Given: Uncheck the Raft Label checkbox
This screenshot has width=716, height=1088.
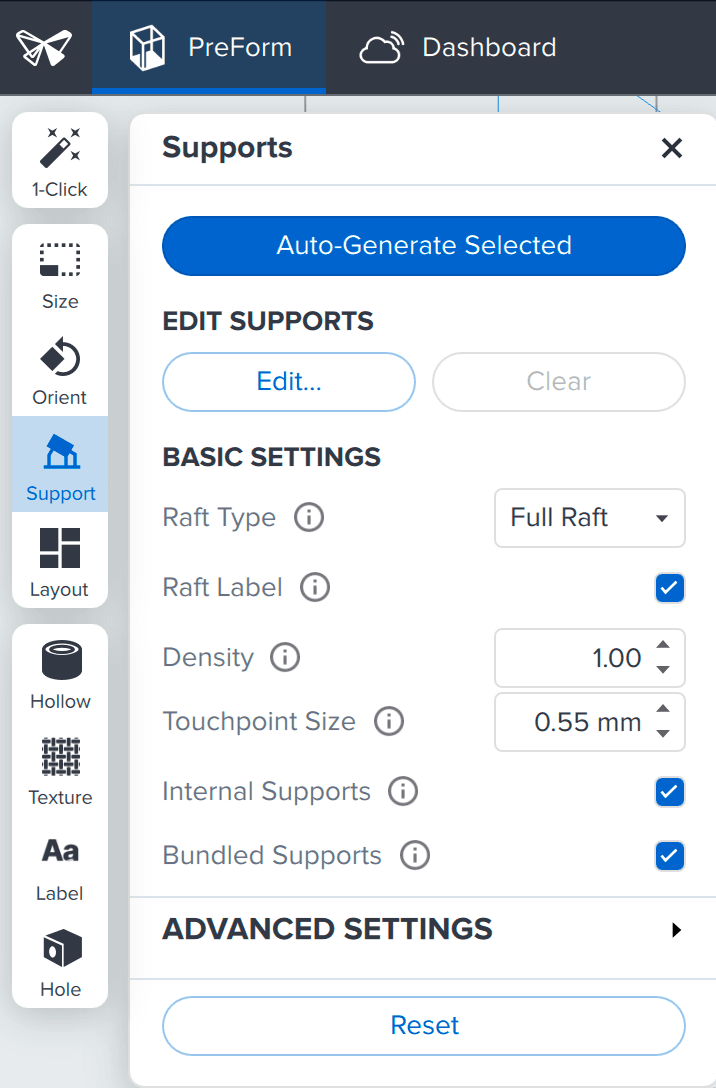Looking at the screenshot, I should (669, 588).
